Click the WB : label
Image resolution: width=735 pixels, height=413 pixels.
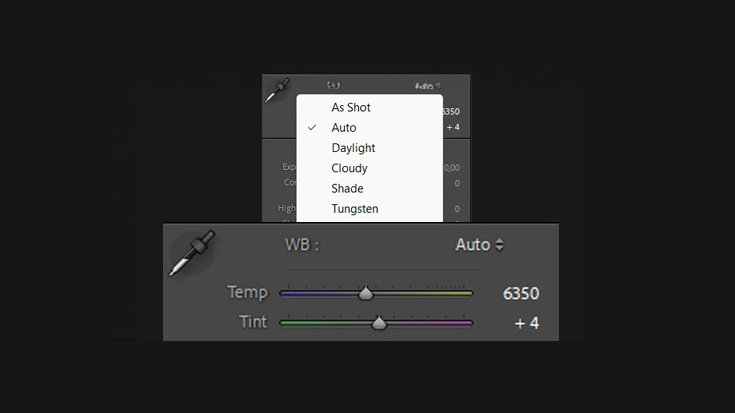point(302,245)
